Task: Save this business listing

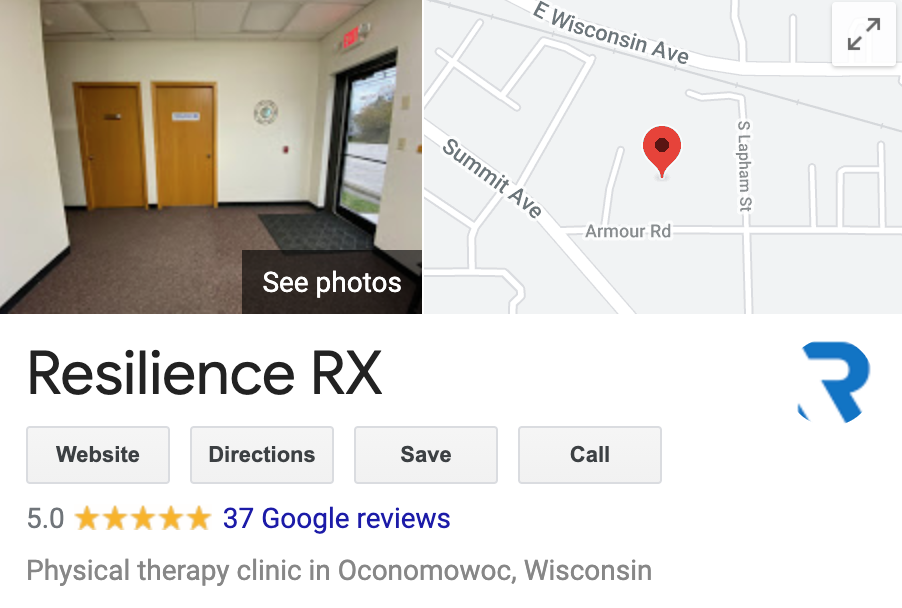Action: [x=426, y=454]
